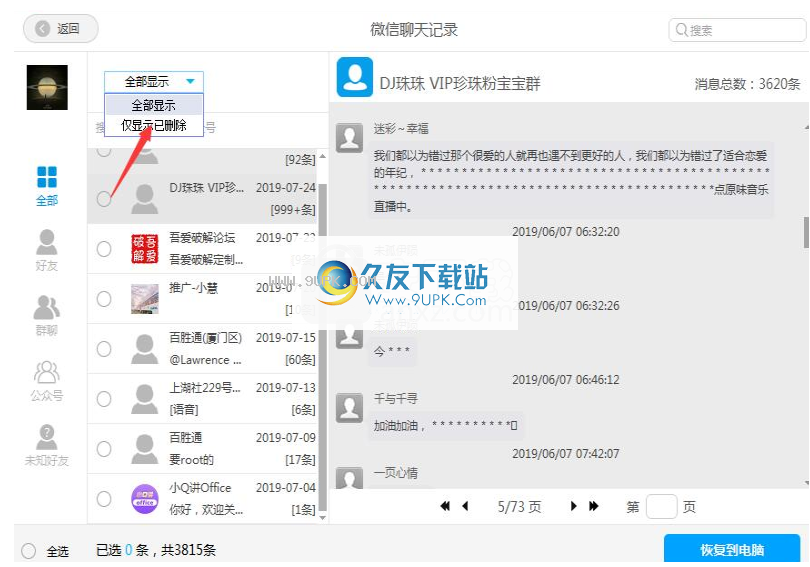Click the 2019/06/07 06:46:12 timestamp
Image resolution: width=810 pixels, height=567 pixels.
click(x=566, y=380)
